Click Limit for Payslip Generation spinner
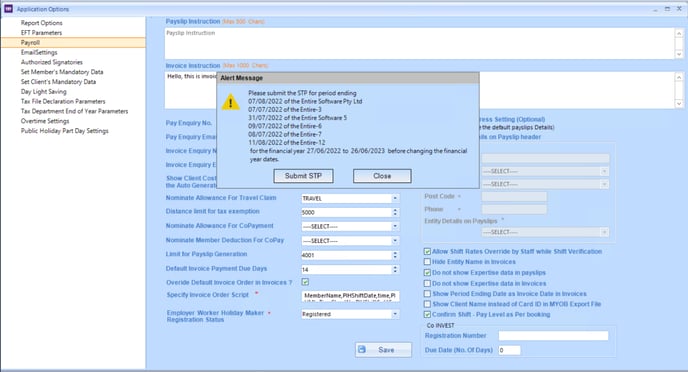This screenshot has width=688, height=372. (x=395, y=255)
